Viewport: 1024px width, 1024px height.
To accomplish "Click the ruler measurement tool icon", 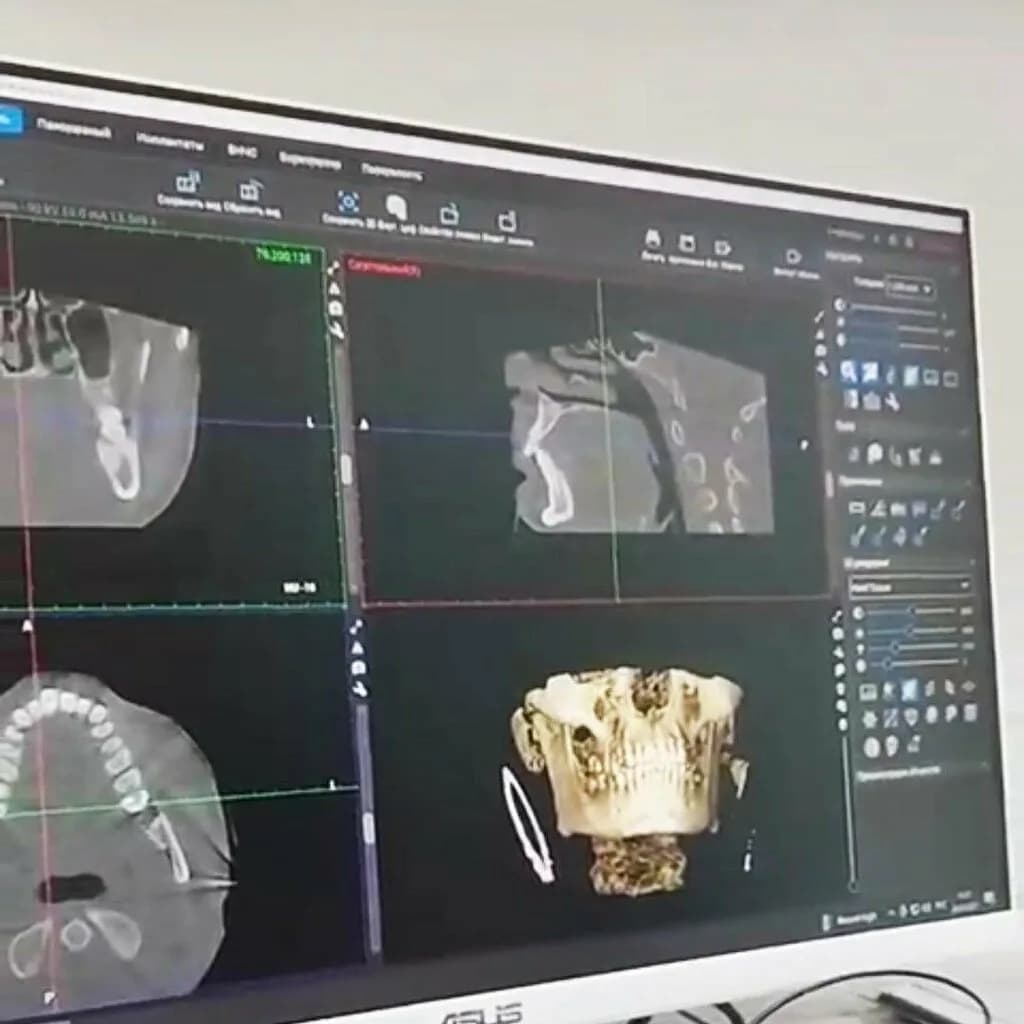I will click(x=856, y=508).
